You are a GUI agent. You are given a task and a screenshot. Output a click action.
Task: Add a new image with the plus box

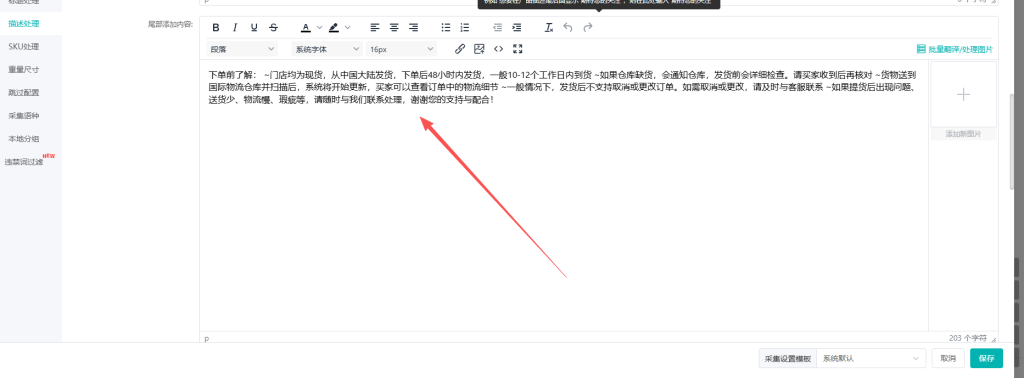tap(963, 95)
